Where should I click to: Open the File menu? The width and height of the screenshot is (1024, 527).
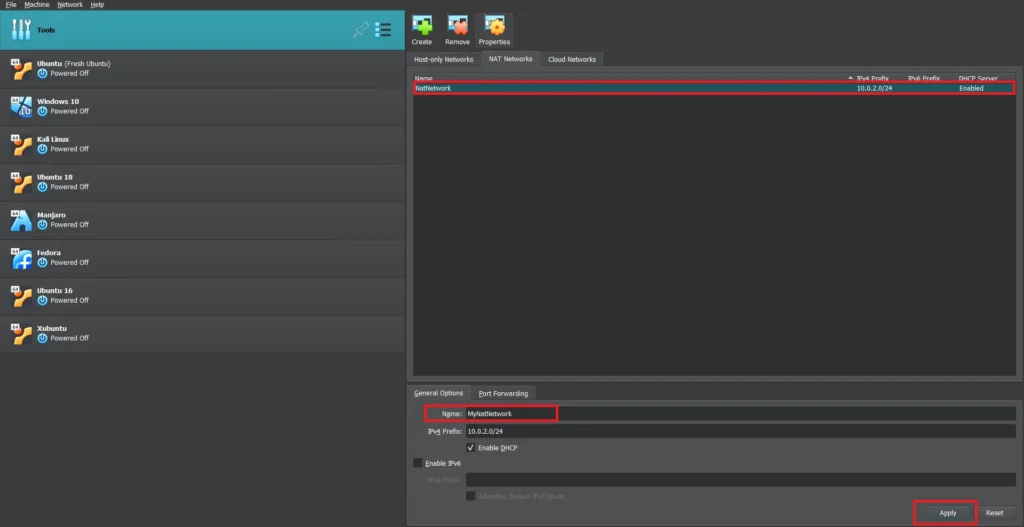tap(11, 5)
